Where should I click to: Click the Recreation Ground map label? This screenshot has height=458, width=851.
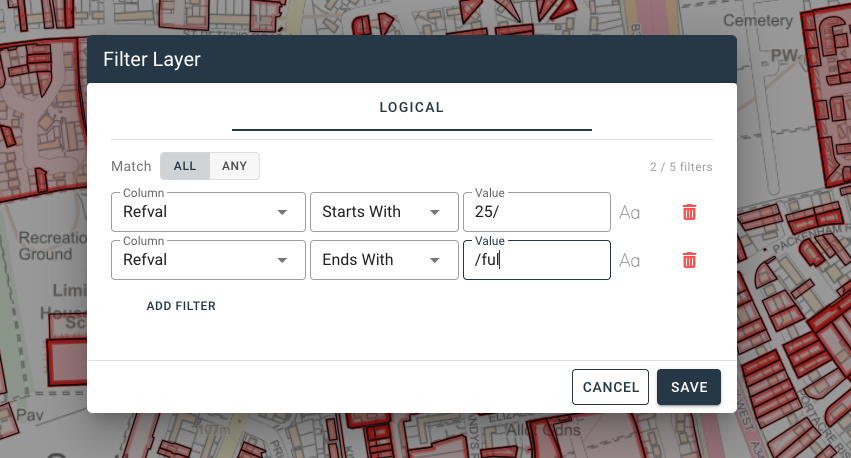46,247
